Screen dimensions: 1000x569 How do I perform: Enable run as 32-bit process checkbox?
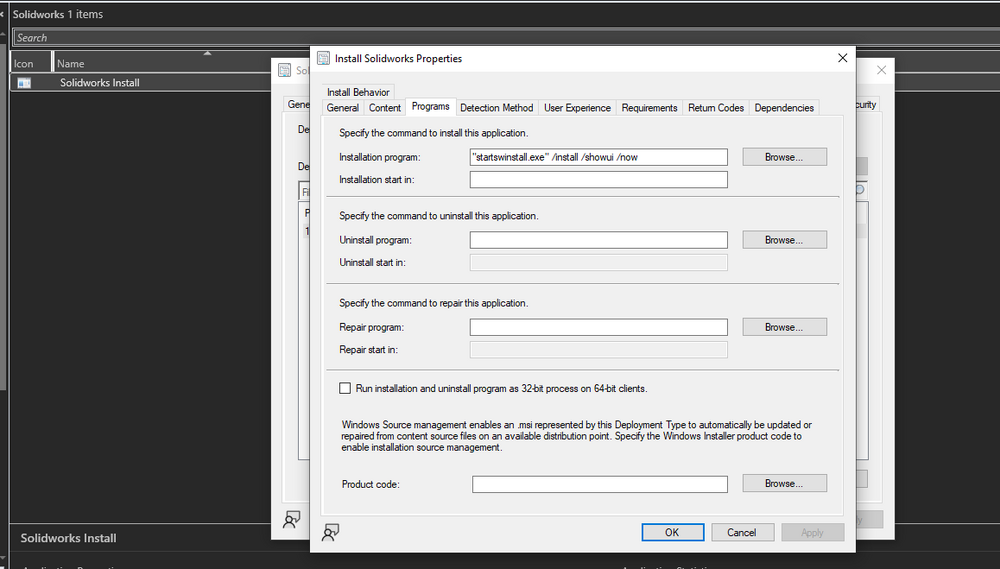pyautogui.click(x=345, y=388)
